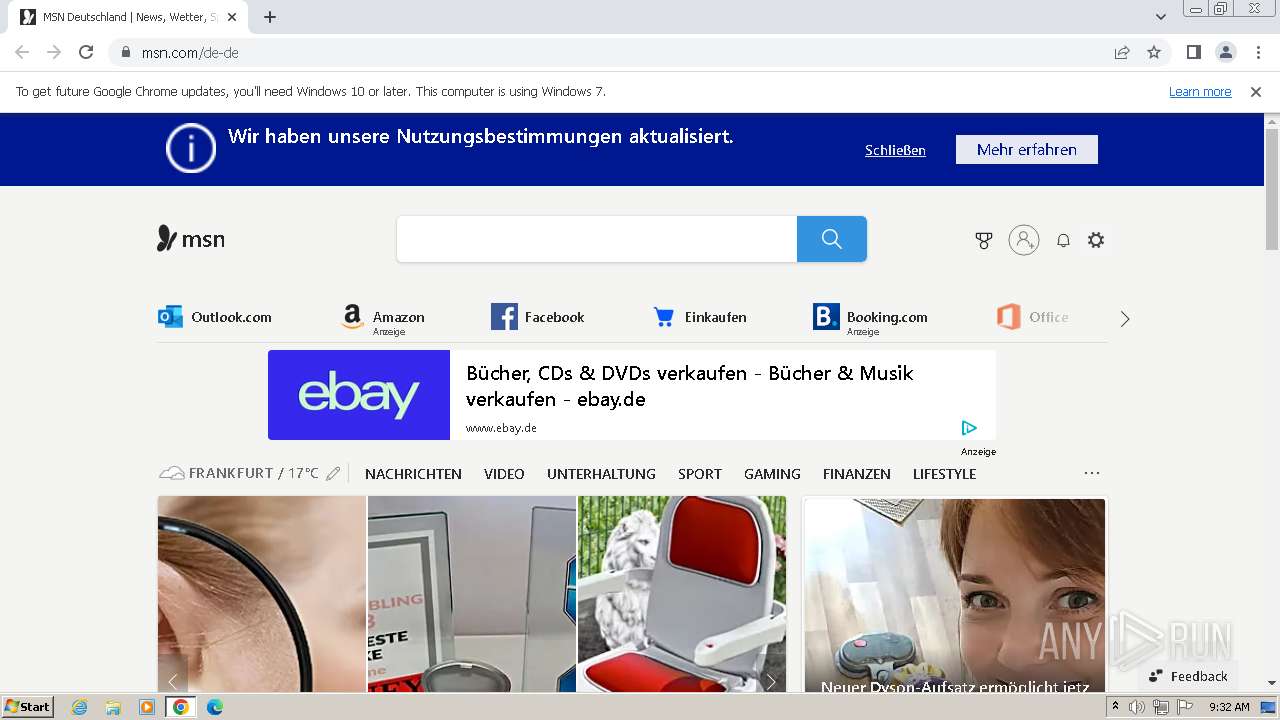The image size is (1280, 720).
Task: Open Chrome profile avatar
Action: click(1226, 52)
